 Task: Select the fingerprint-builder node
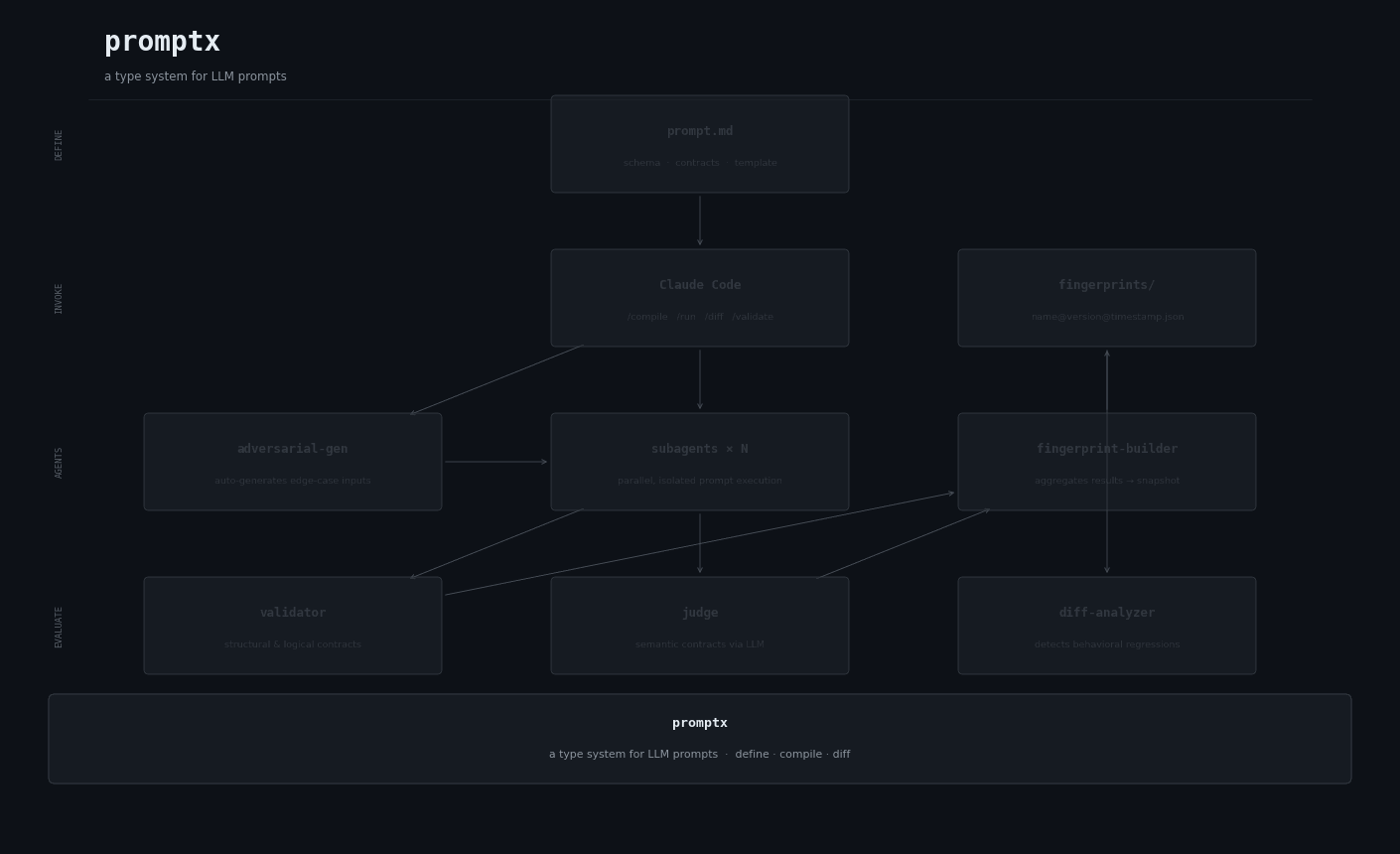tap(1107, 462)
